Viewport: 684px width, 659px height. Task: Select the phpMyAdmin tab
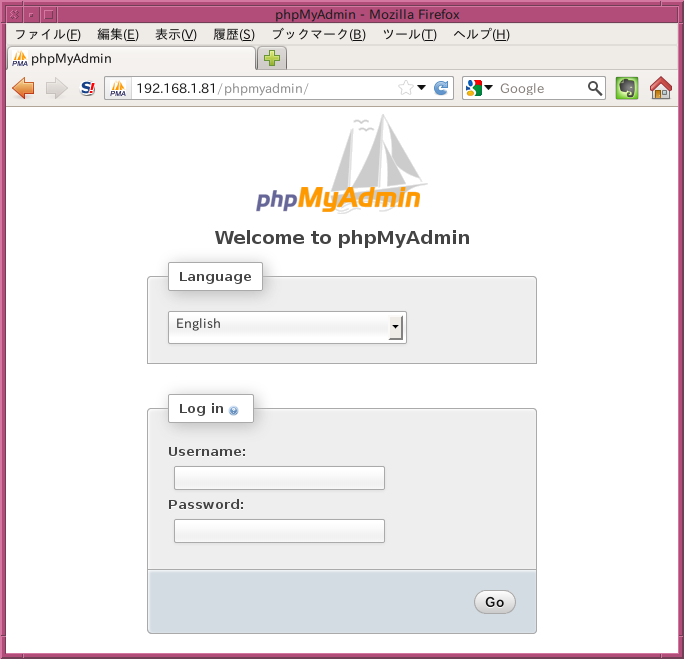coord(131,58)
